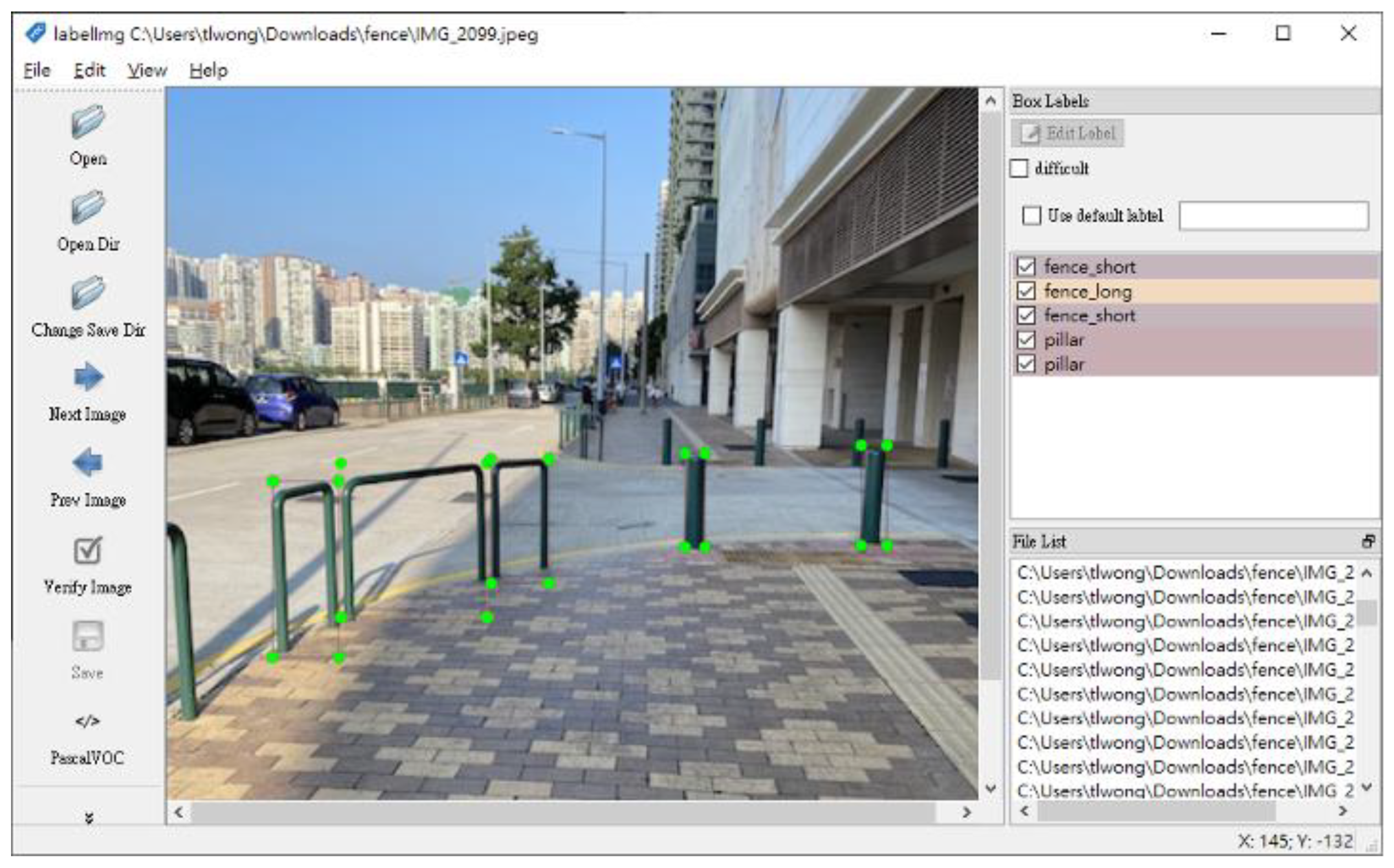
Task: Switch the PascalVOC format icon
Action: tap(87, 721)
